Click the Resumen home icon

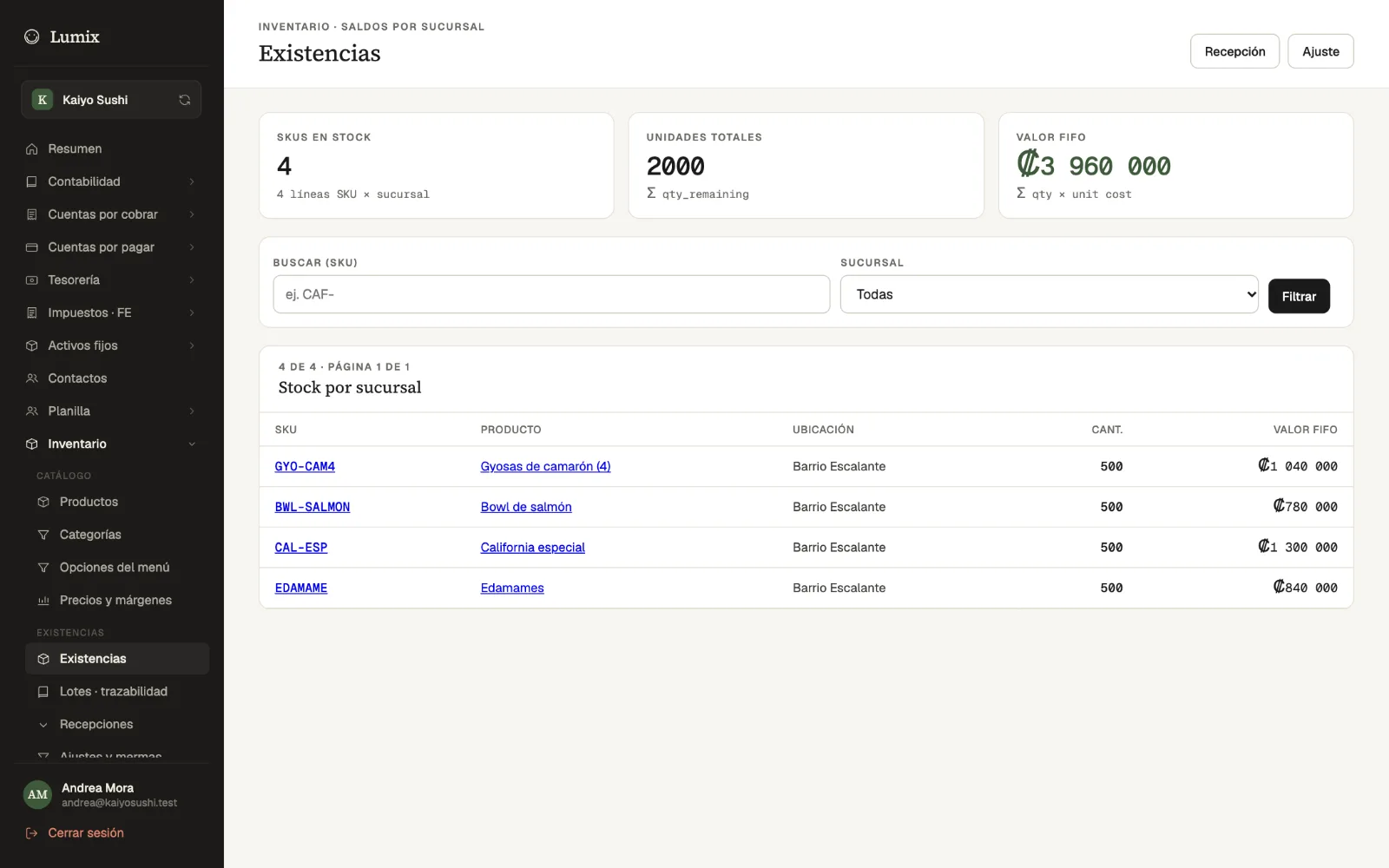(x=32, y=149)
